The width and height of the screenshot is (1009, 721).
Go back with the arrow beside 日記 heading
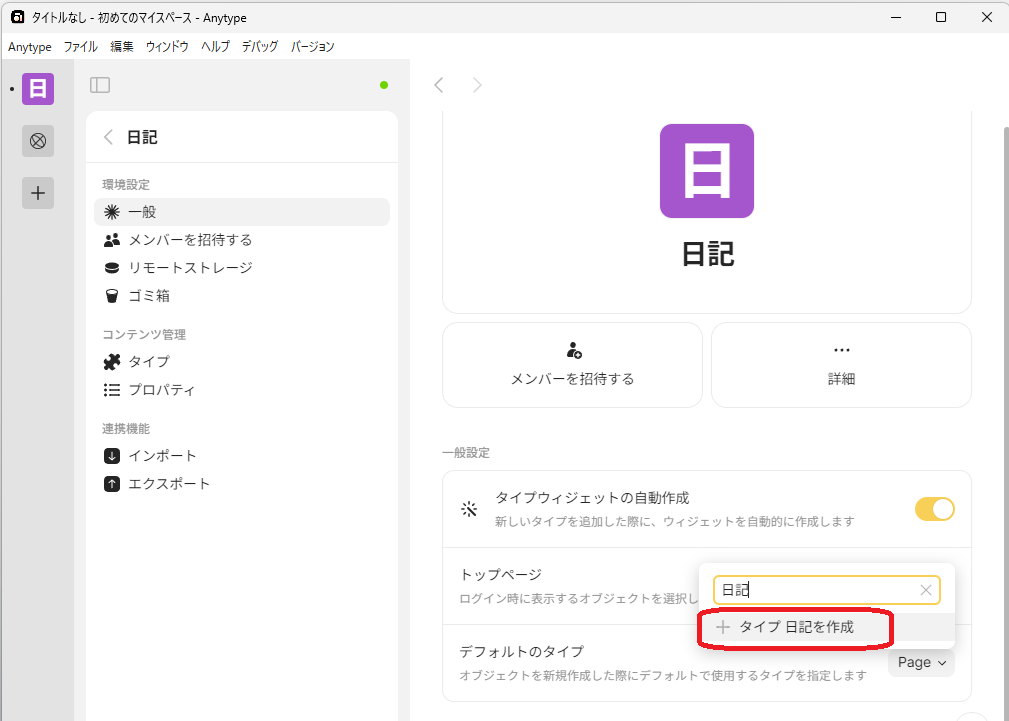[x=108, y=137]
